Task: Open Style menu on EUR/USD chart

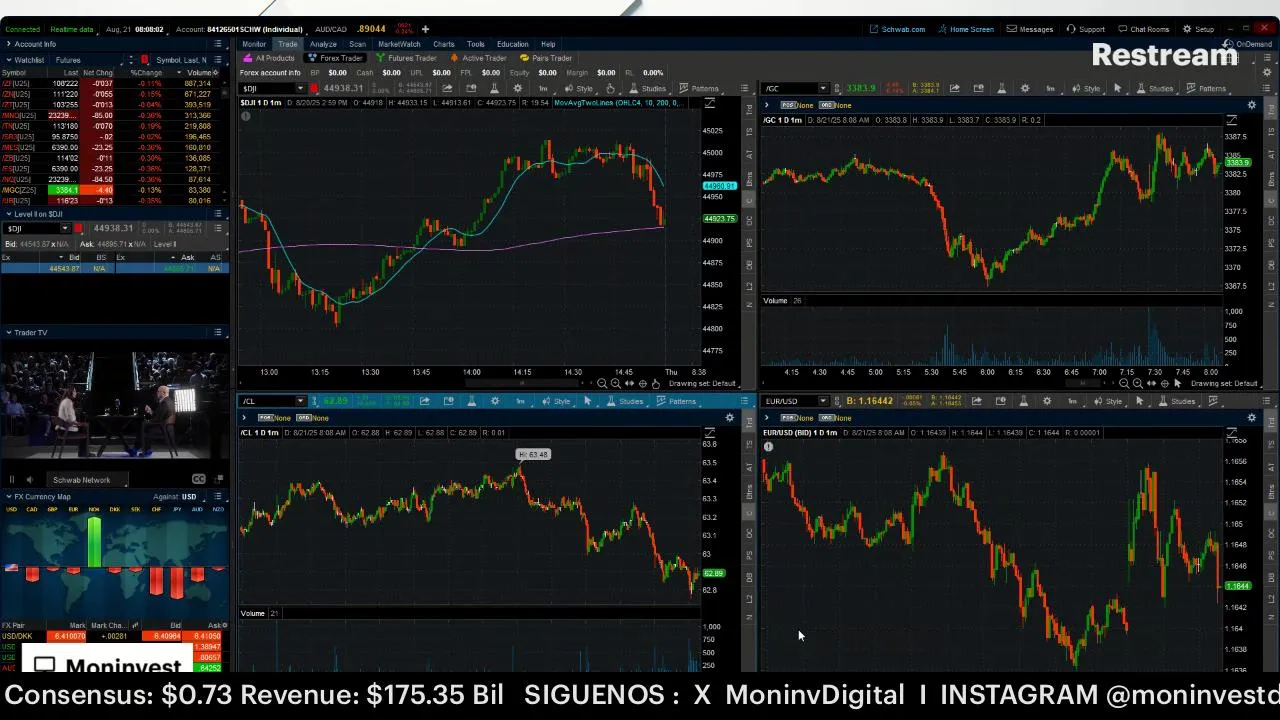Action: click(1107, 401)
